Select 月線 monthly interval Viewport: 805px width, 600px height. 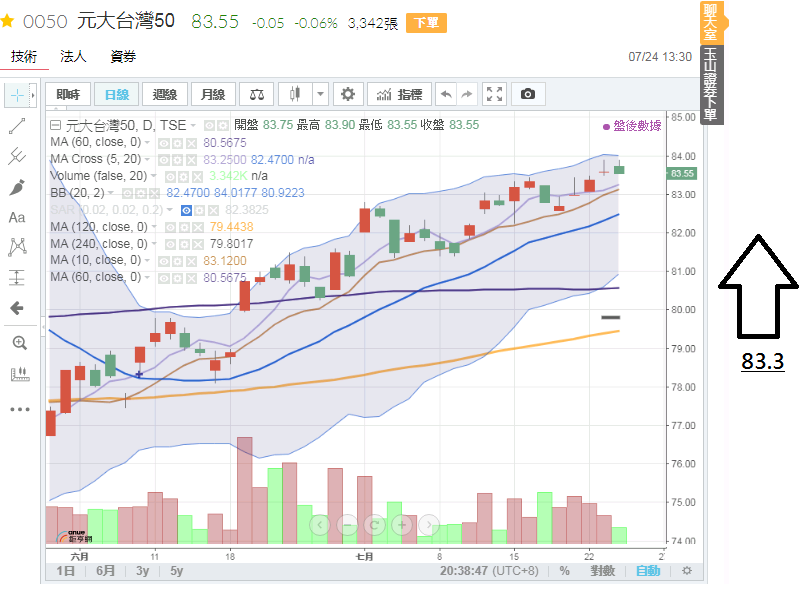[213, 94]
